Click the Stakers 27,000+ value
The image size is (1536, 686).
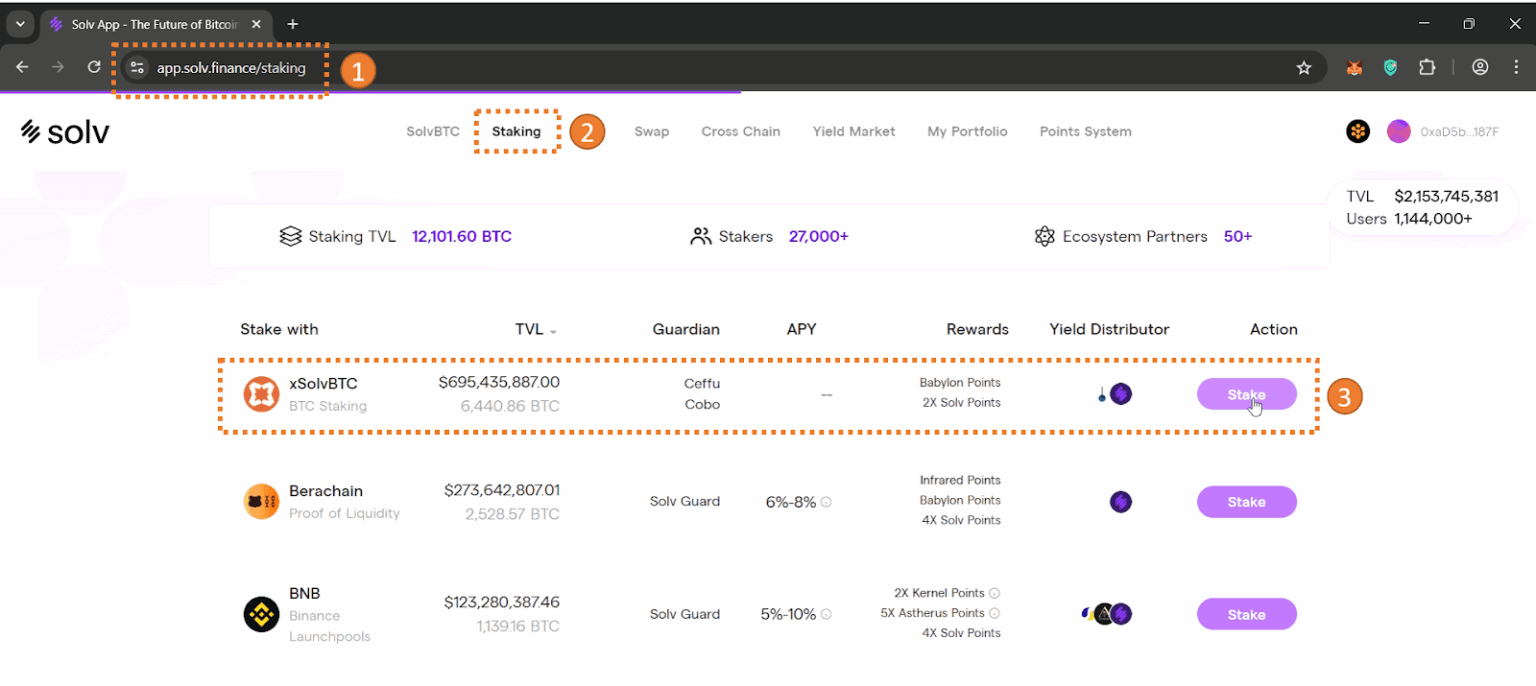point(819,237)
